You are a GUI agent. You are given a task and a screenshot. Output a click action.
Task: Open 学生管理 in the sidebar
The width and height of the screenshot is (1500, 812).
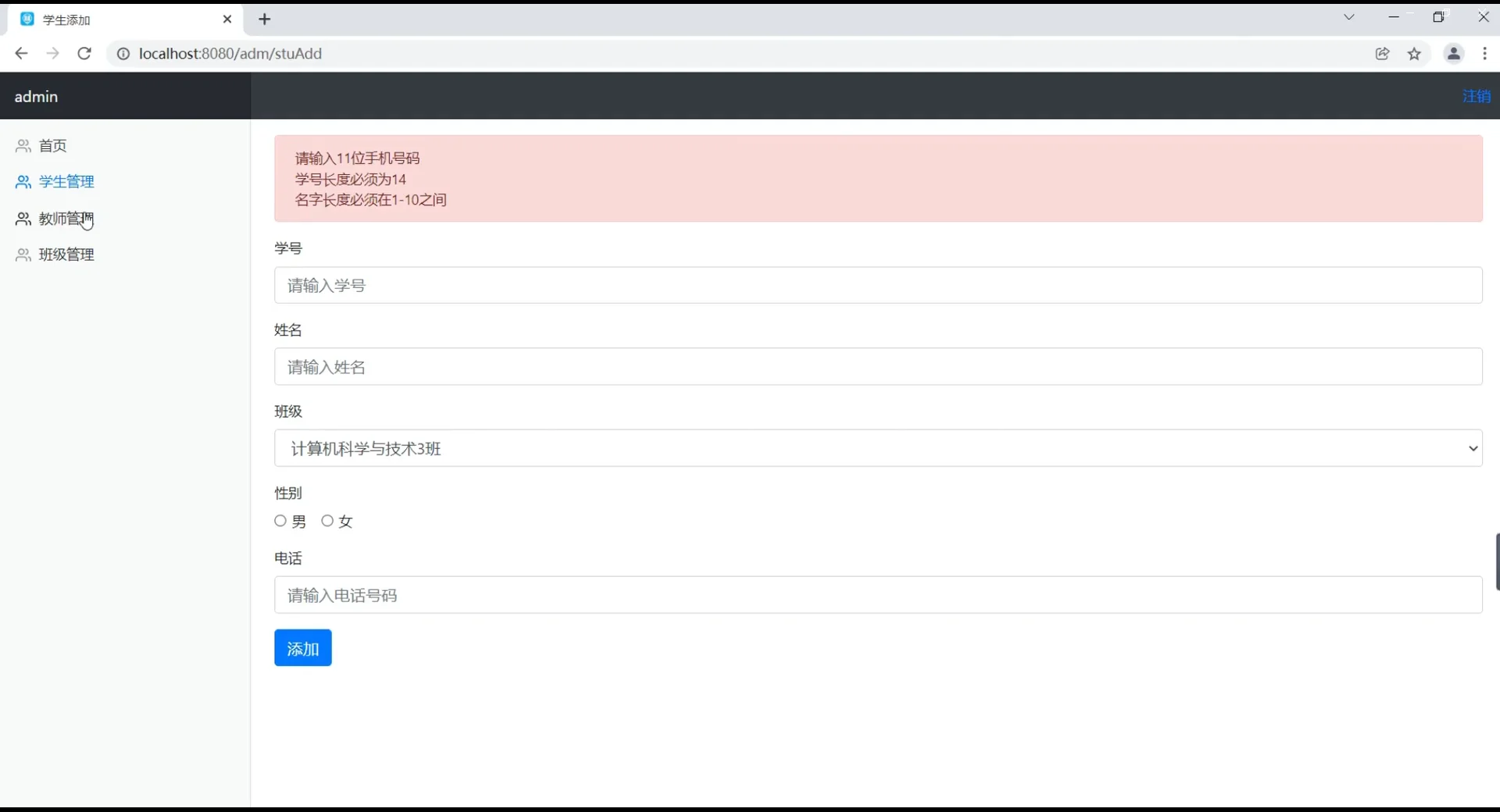[66, 181]
